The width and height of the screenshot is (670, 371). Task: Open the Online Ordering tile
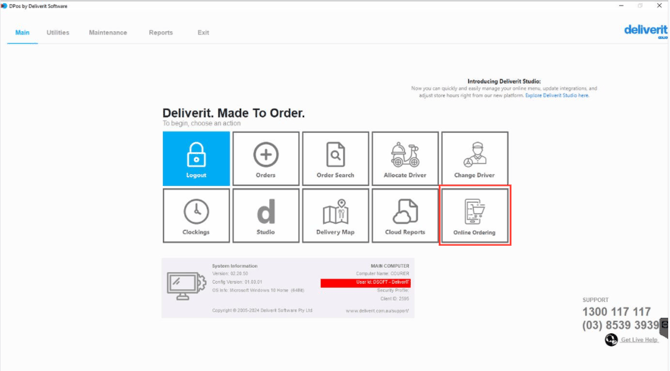(475, 216)
